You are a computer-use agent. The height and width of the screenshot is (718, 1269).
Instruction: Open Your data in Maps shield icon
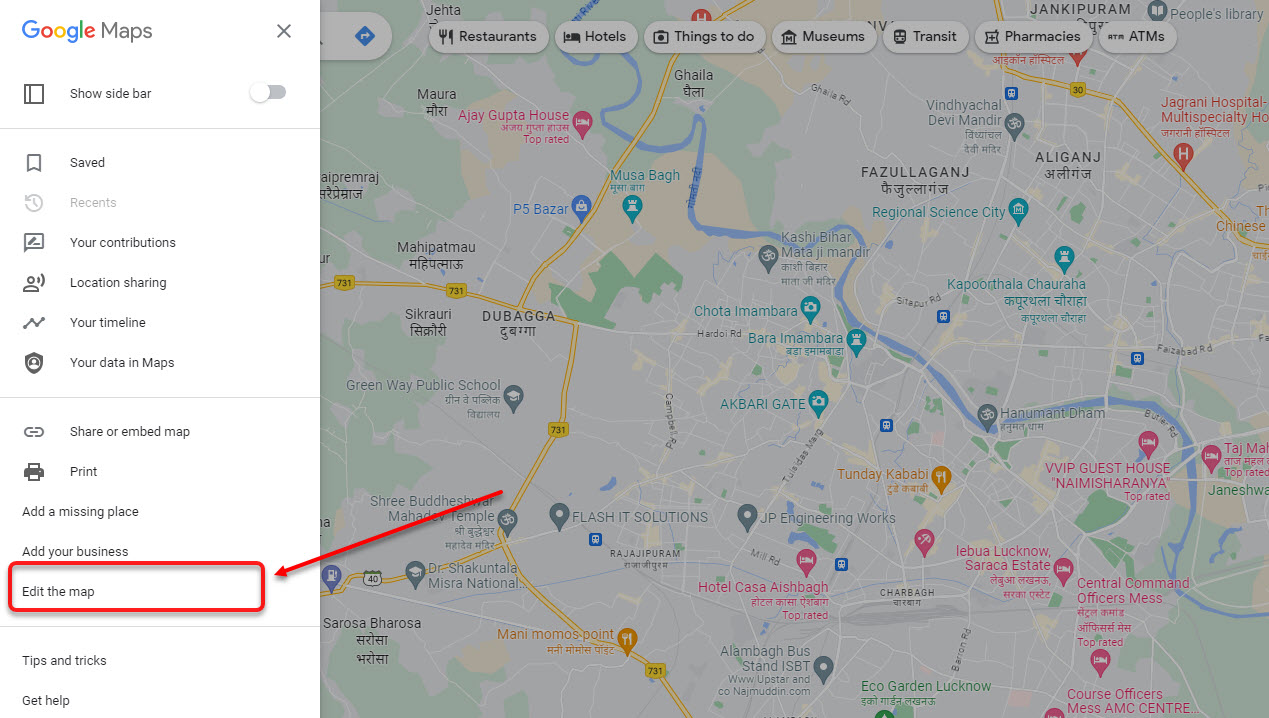pyautogui.click(x=34, y=363)
